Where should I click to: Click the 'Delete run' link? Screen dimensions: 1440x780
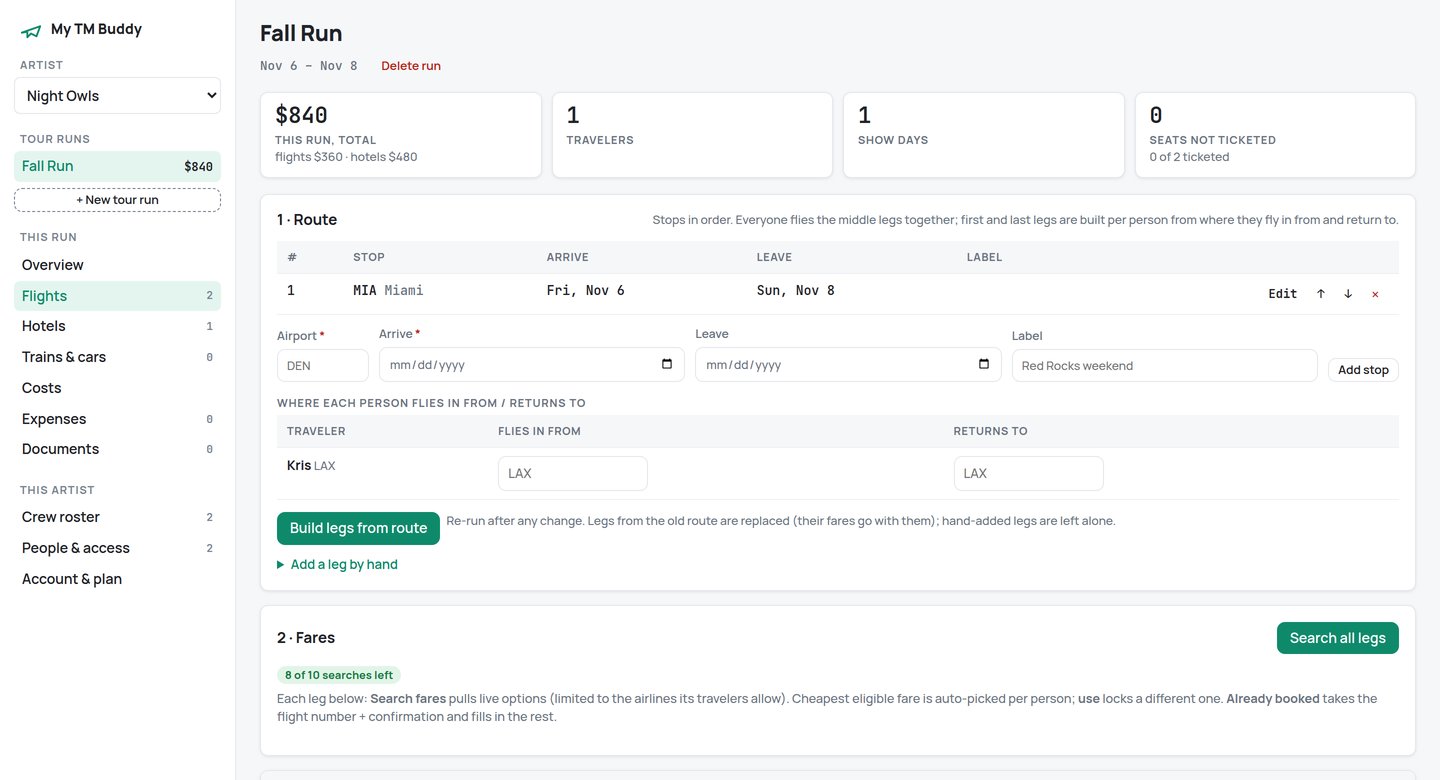pyautogui.click(x=411, y=66)
